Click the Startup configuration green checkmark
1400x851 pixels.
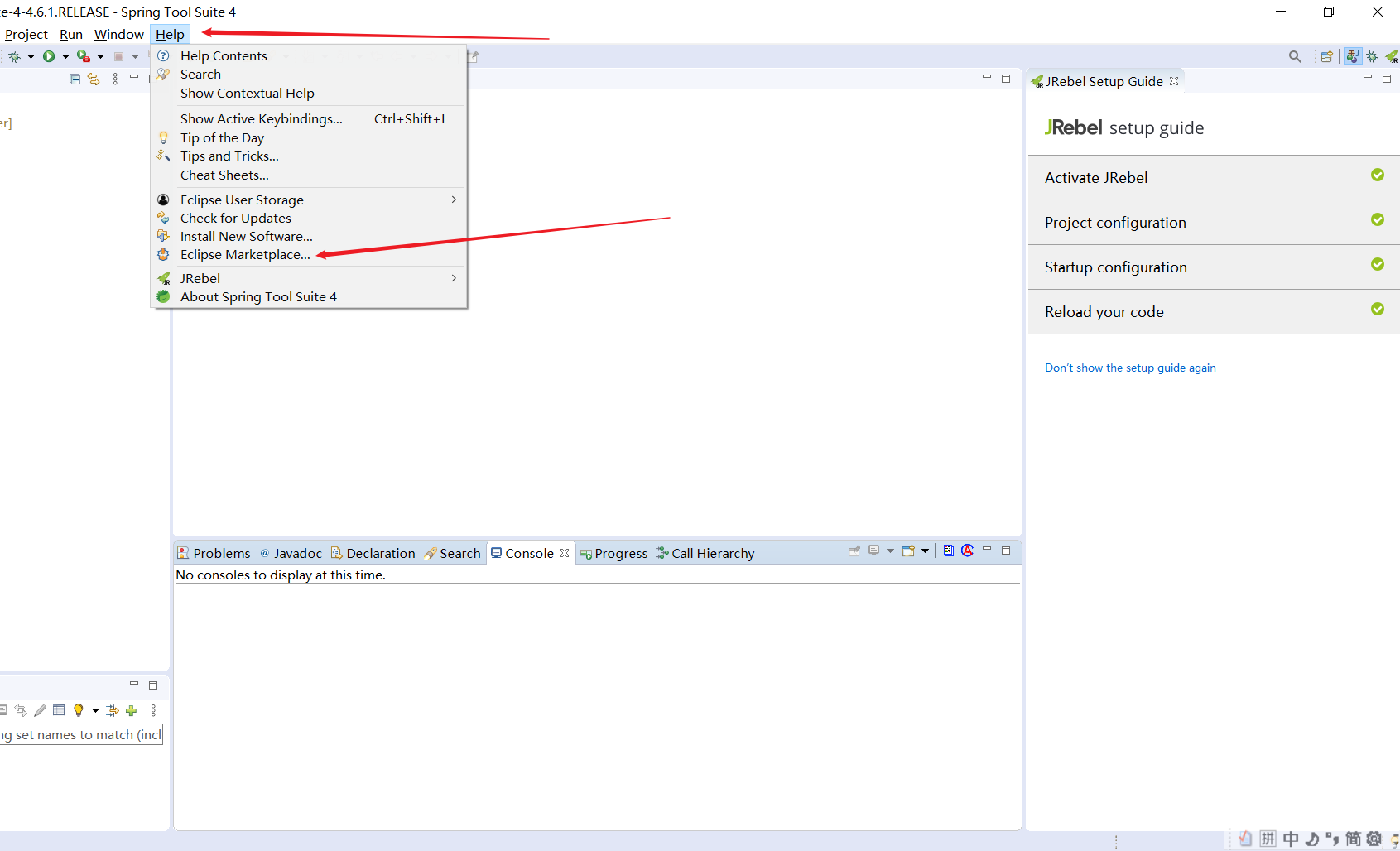pyautogui.click(x=1378, y=264)
